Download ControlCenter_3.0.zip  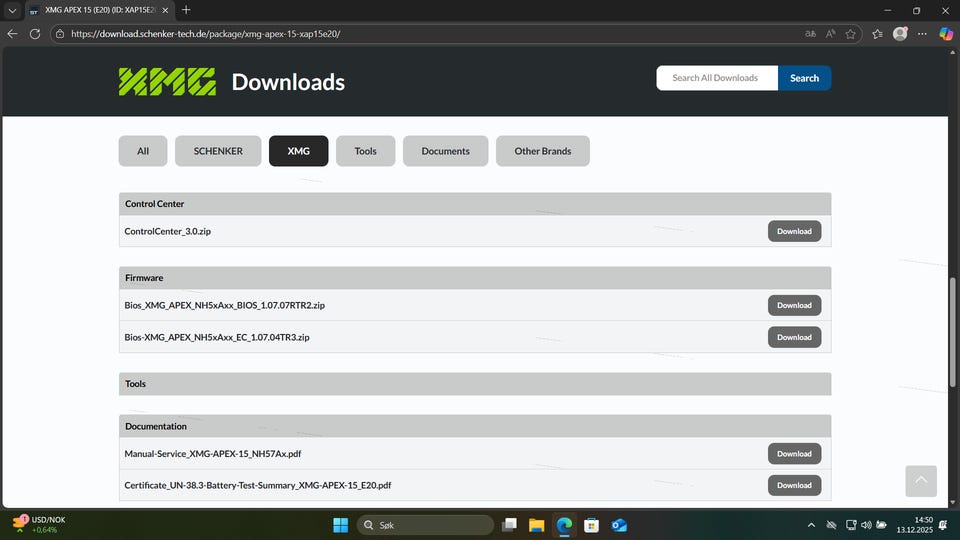coord(794,231)
